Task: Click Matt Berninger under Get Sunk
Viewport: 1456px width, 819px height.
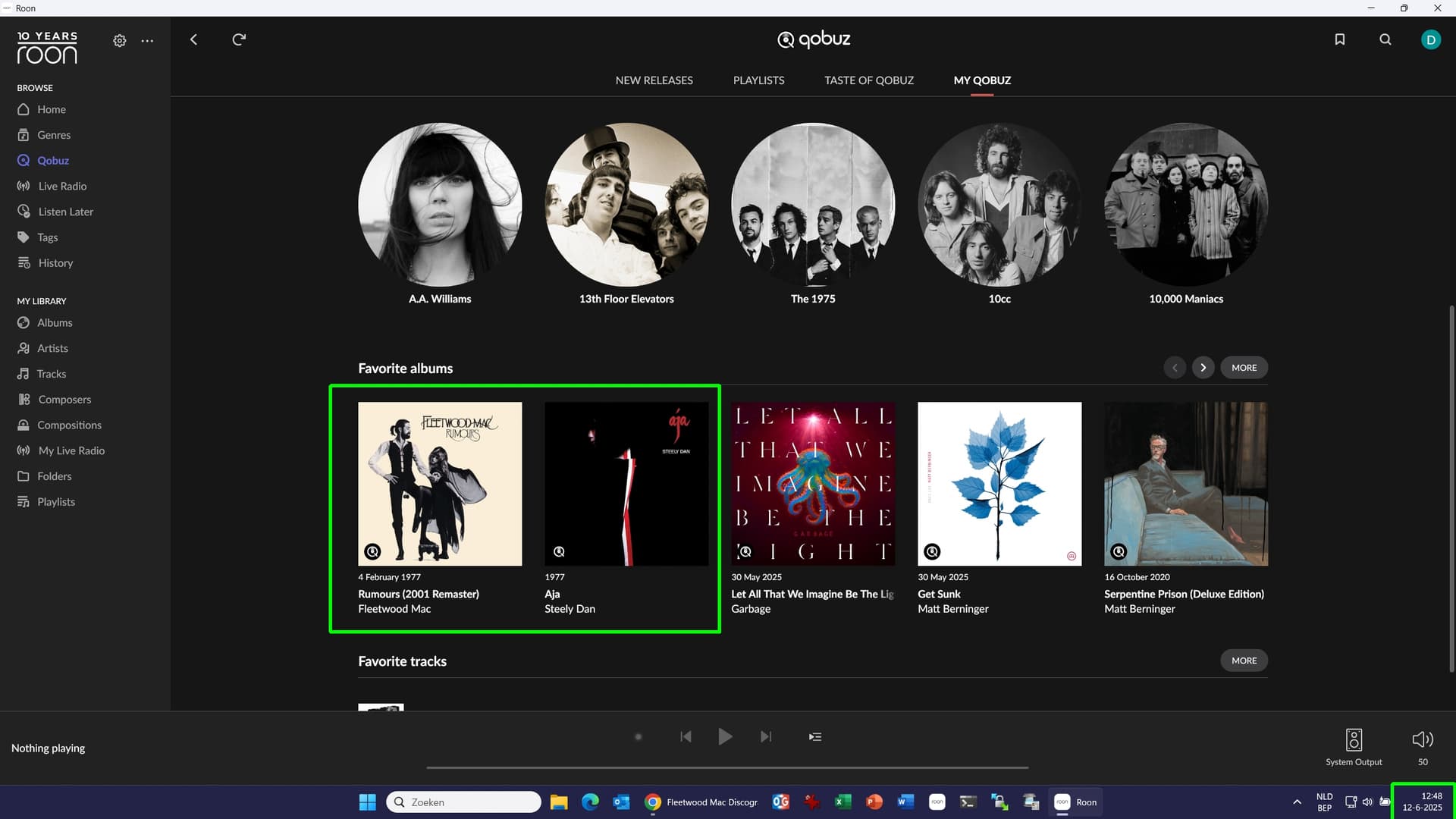Action: [x=953, y=609]
